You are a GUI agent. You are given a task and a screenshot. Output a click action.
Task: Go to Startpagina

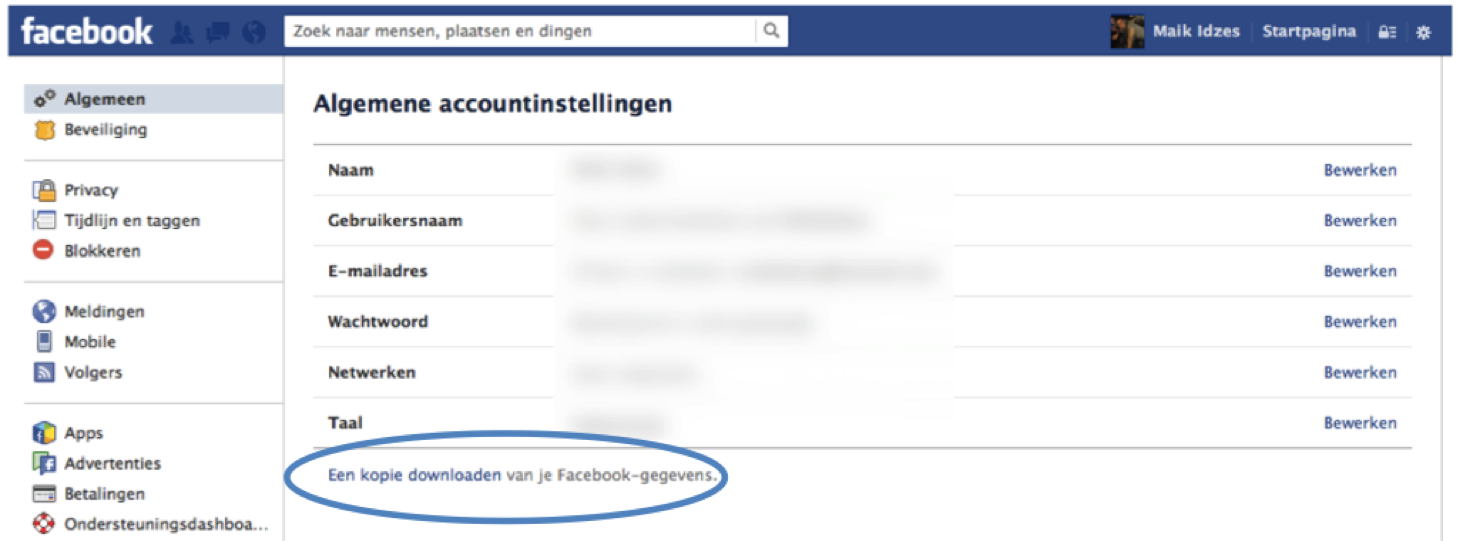click(x=1309, y=31)
